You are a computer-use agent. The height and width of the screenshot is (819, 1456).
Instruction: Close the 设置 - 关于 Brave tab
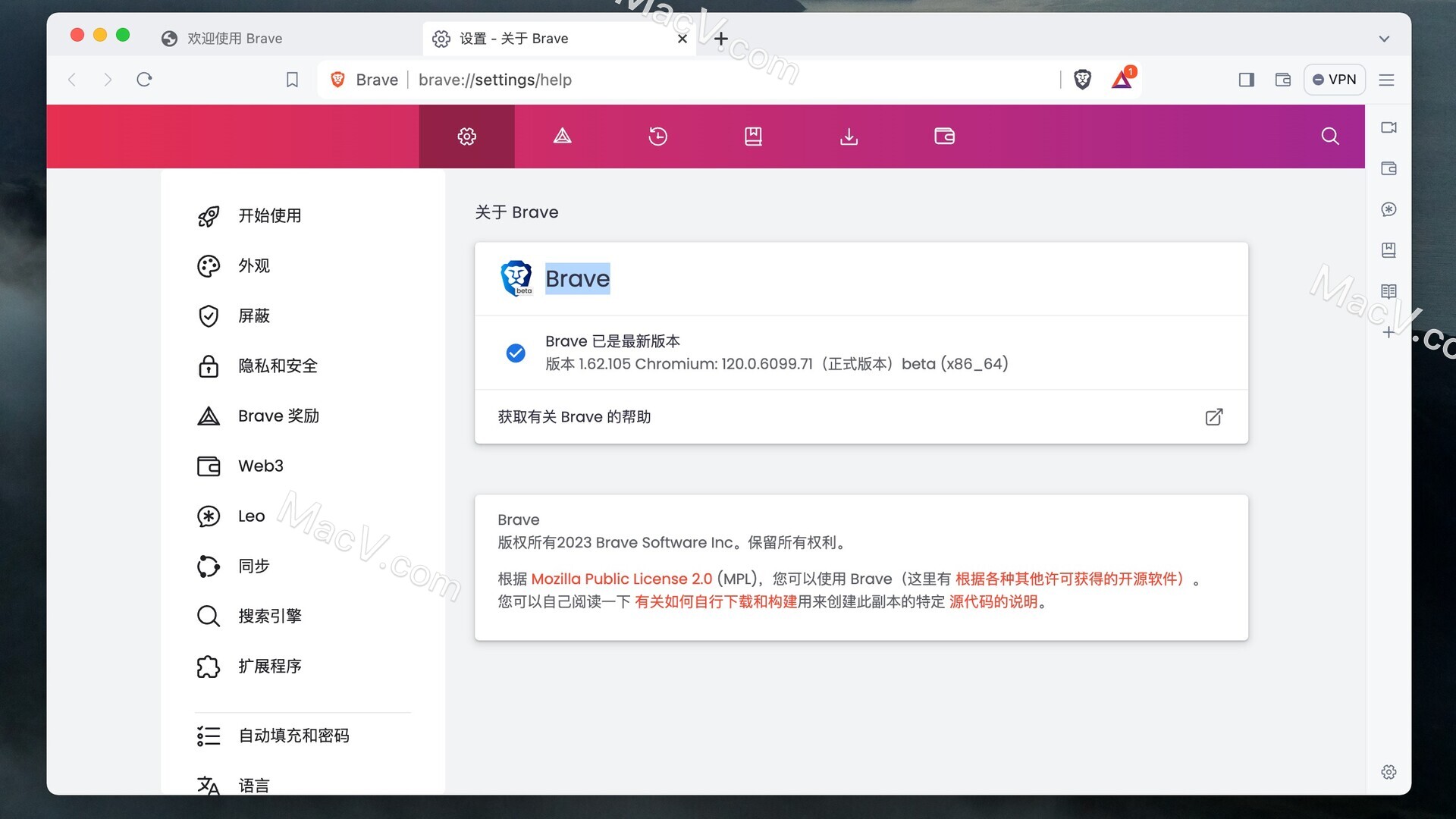[x=682, y=39]
